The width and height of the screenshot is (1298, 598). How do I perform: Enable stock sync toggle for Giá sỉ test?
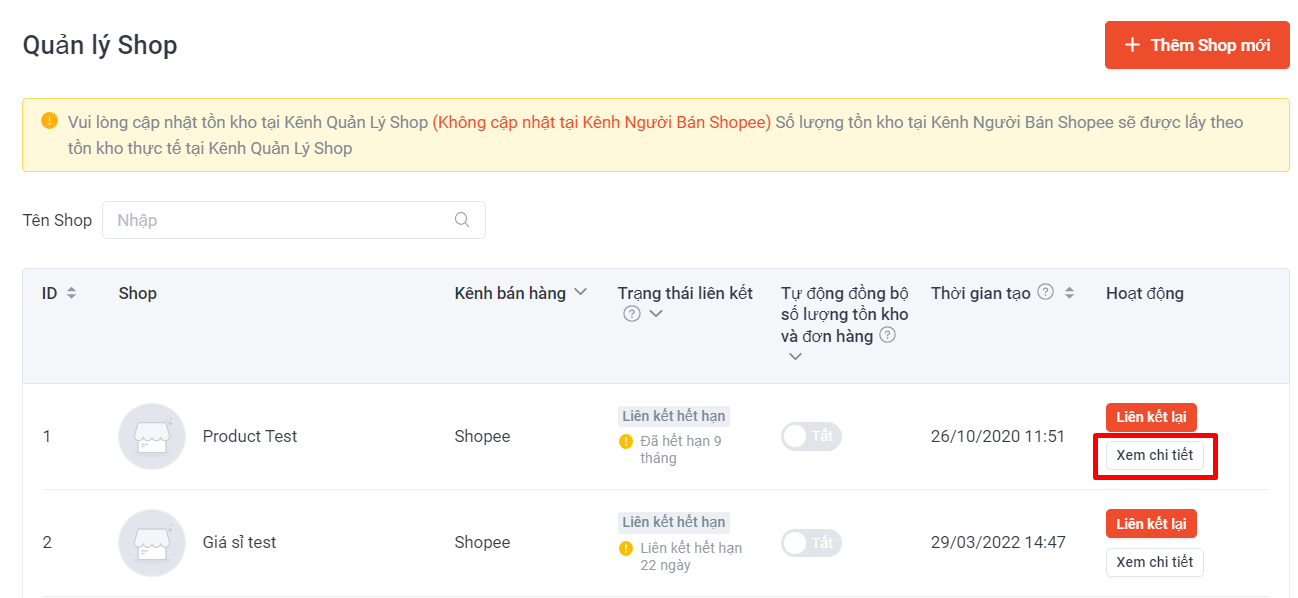[811, 542]
